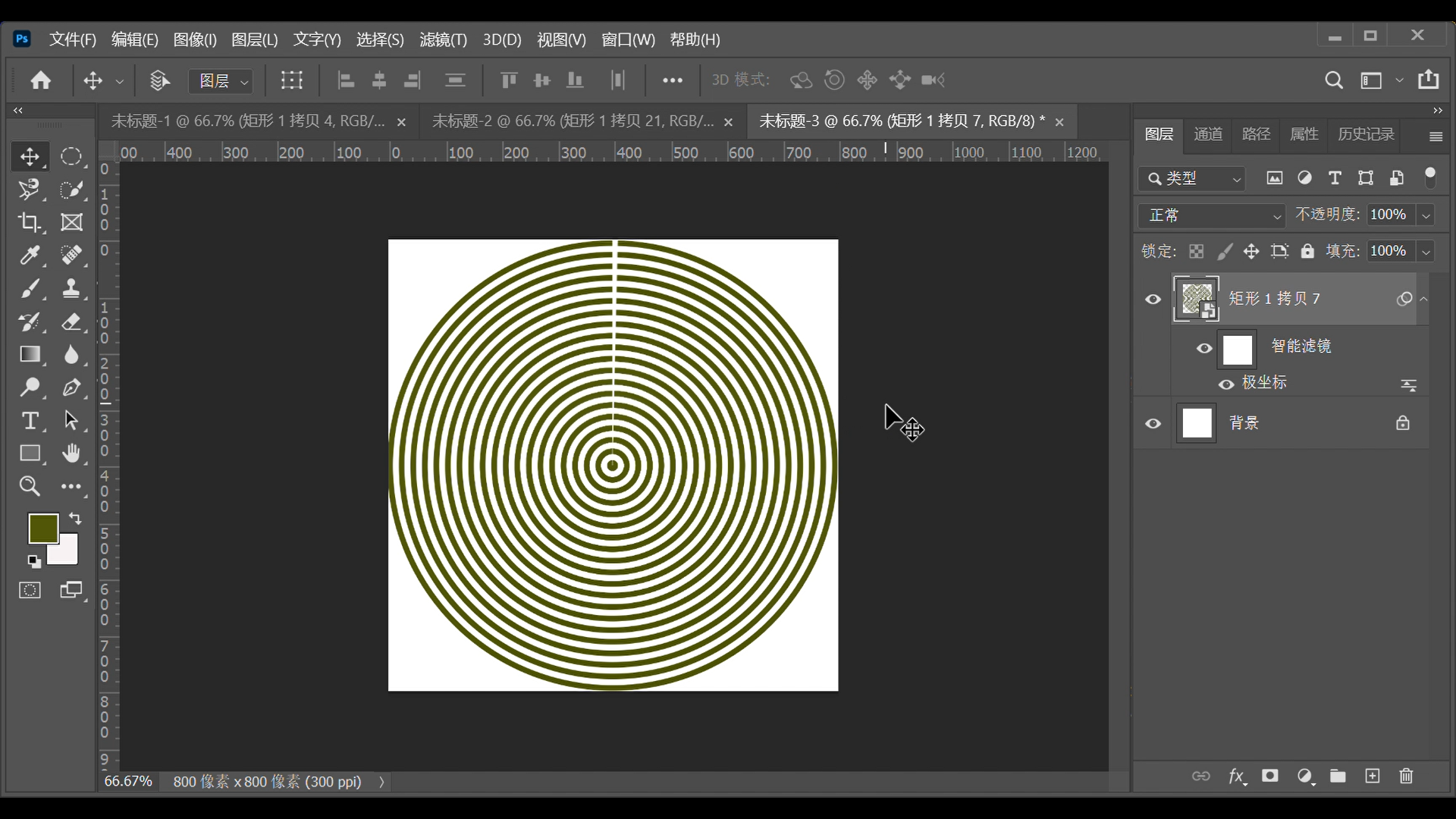Select the Clone Stamp tool
Screen dimensions: 1456x819
71,288
